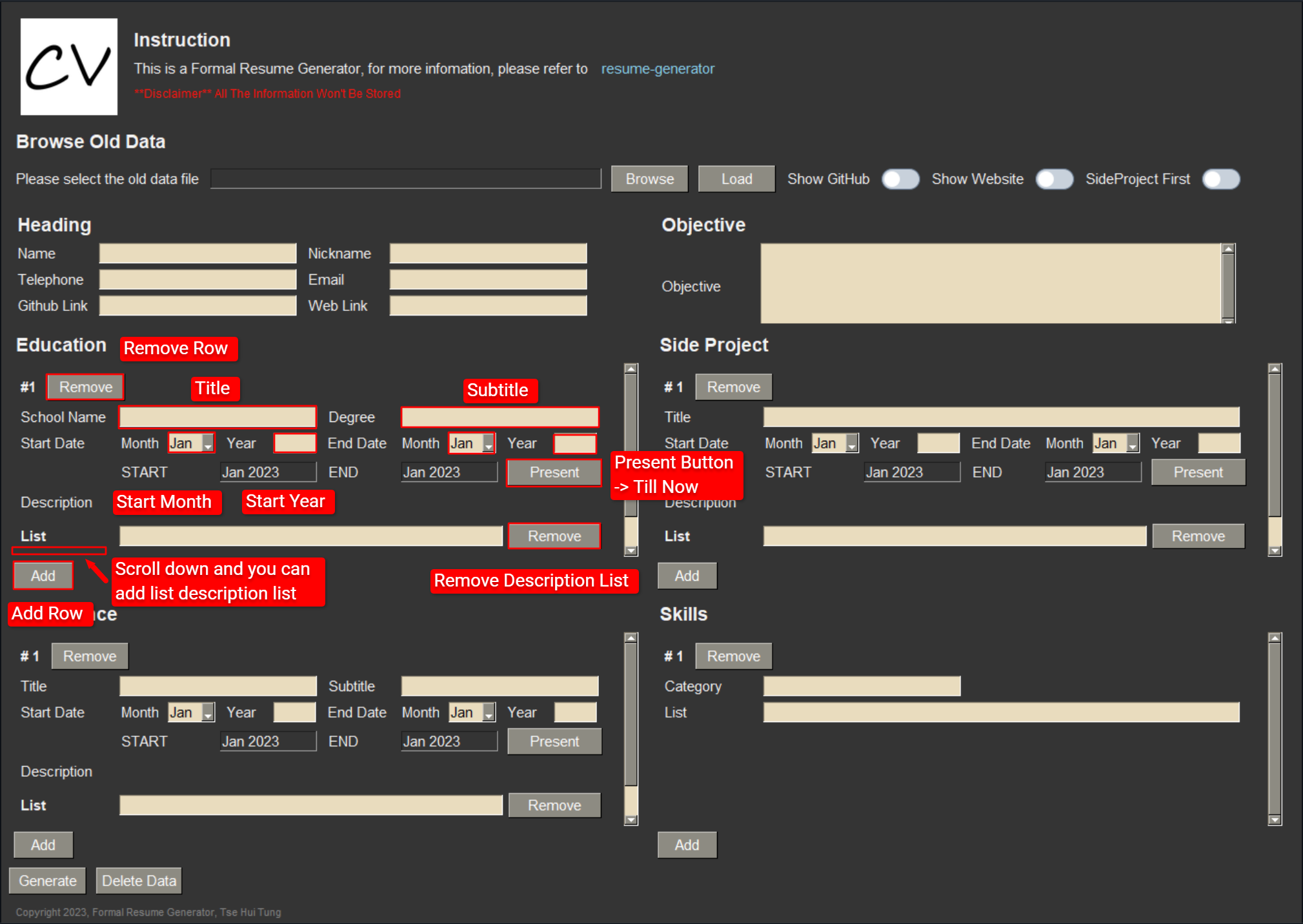Click Experience panel scrollbar down arrow

click(631, 820)
